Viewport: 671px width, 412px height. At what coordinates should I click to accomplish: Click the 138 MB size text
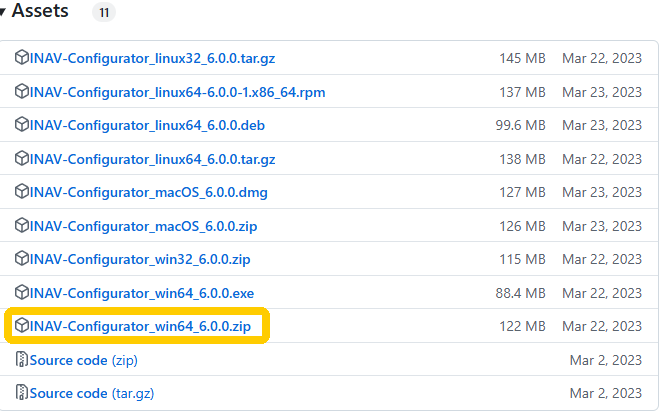[x=522, y=159]
